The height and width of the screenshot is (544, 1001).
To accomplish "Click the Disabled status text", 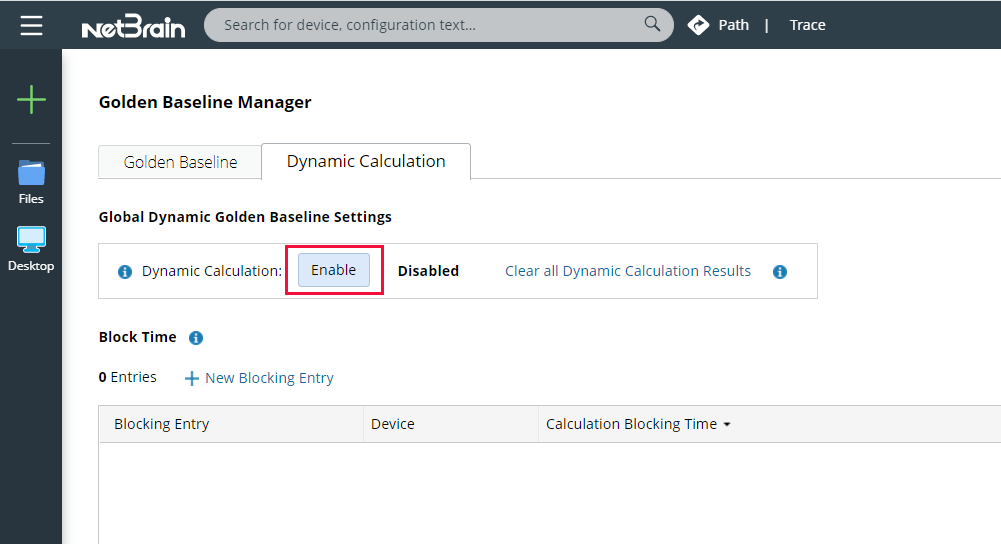I will (428, 271).
